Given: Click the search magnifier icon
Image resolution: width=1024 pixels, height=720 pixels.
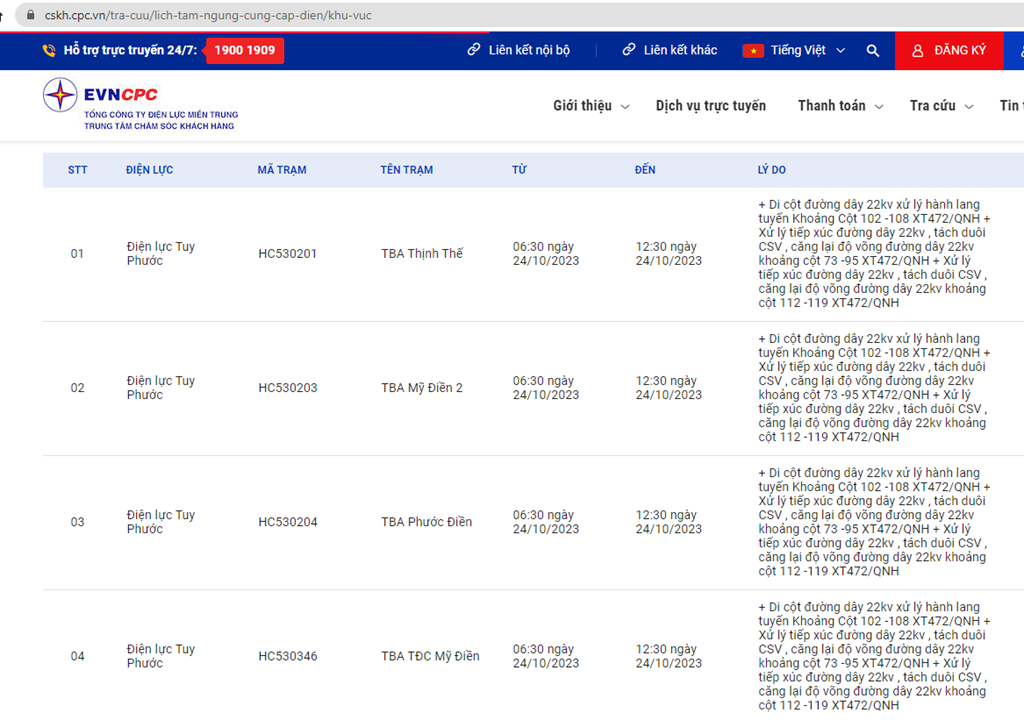Looking at the screenshot, I should click(872, 50).
